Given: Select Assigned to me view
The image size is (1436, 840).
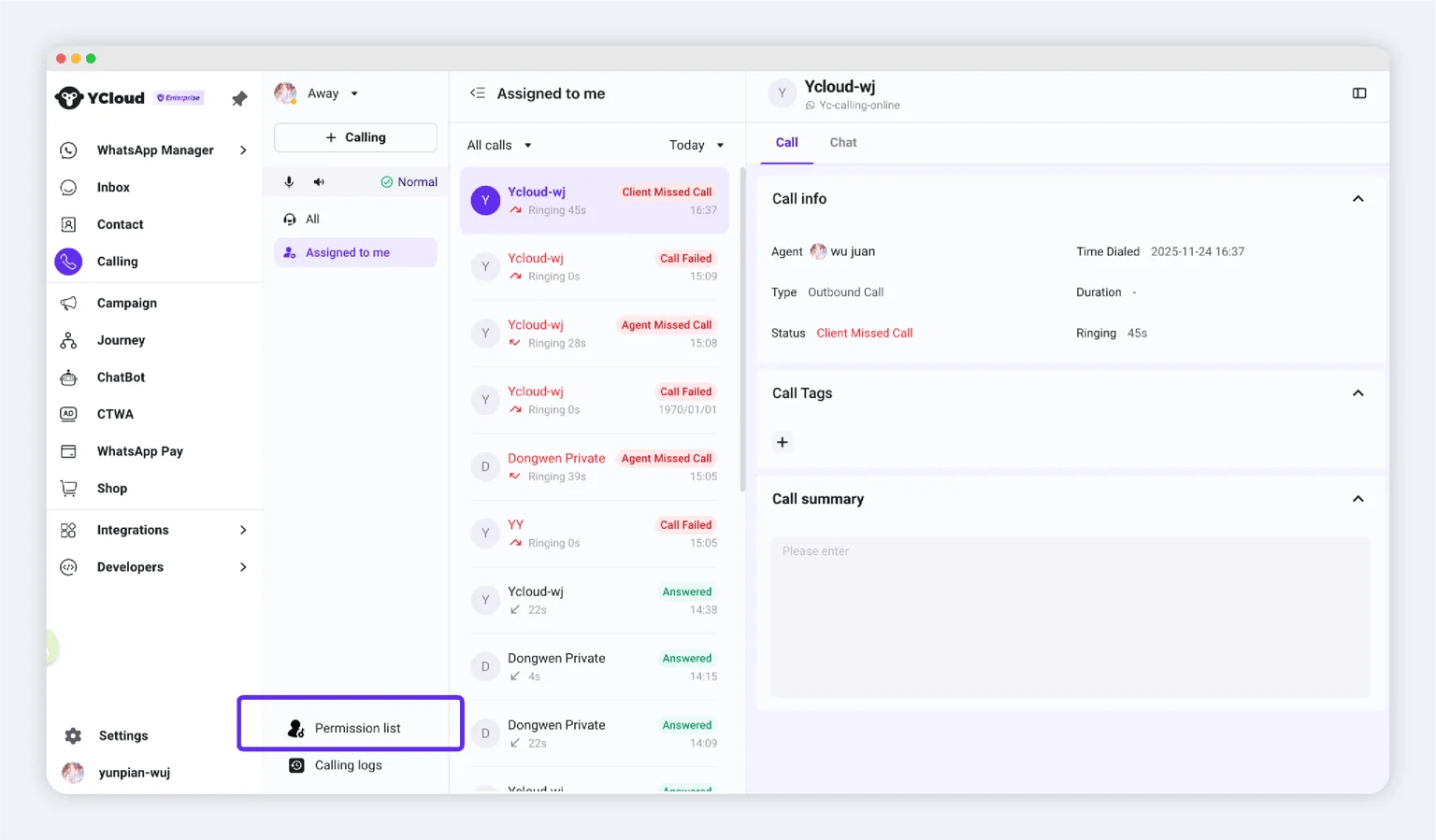Looking at the screenshot, I should (355, 252).
